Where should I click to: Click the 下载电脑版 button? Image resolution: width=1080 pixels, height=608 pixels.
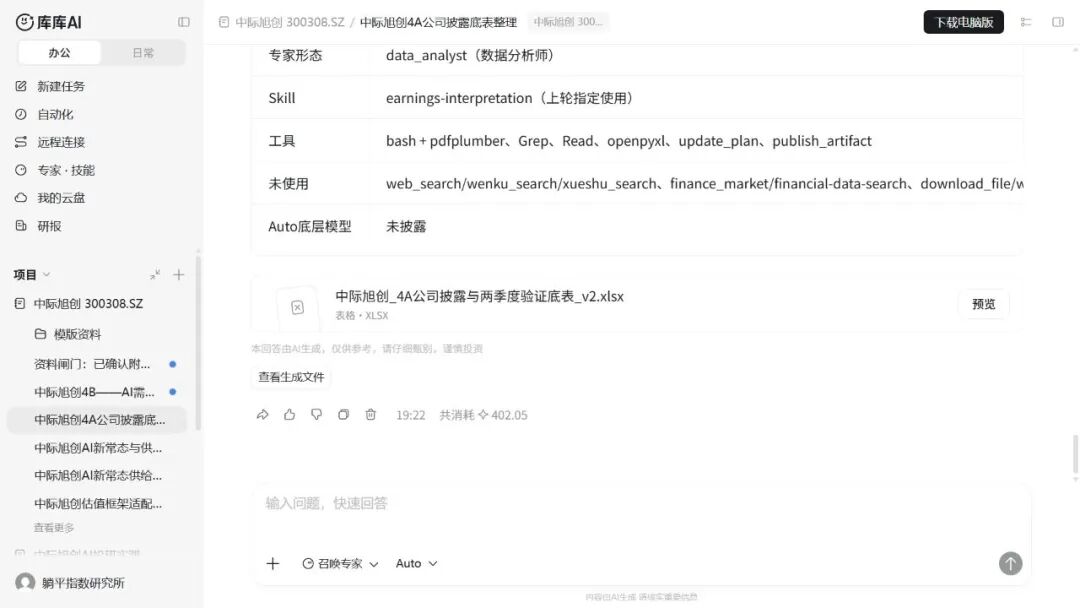(963, 22)
